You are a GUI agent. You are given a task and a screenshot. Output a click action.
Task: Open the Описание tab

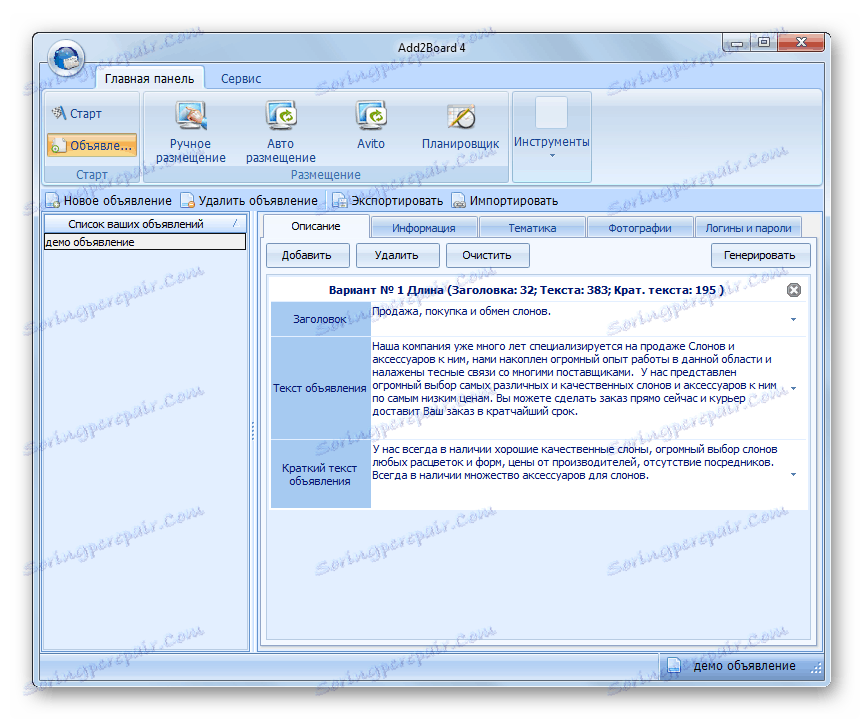[316, 226]
